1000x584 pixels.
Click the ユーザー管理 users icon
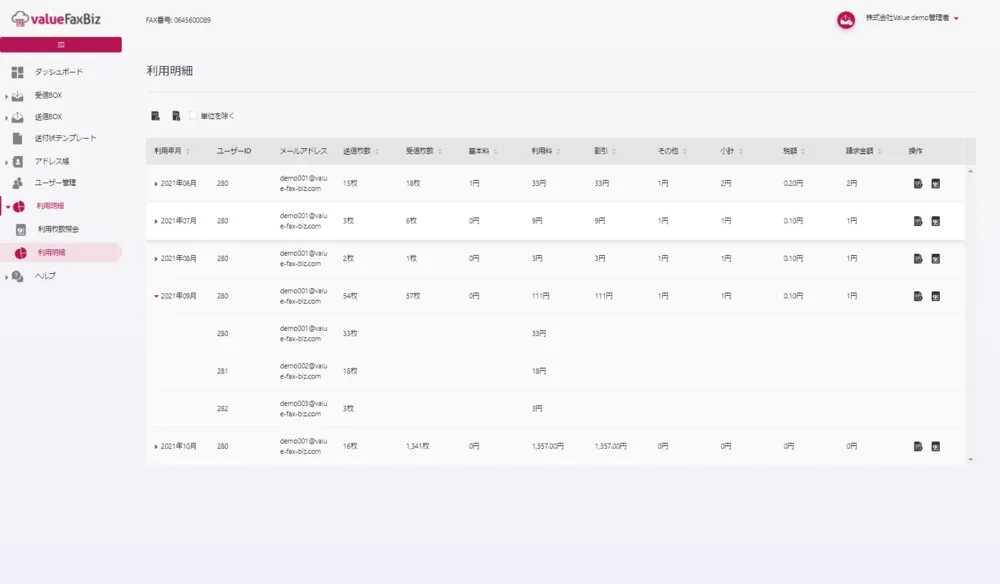(18, 183)
